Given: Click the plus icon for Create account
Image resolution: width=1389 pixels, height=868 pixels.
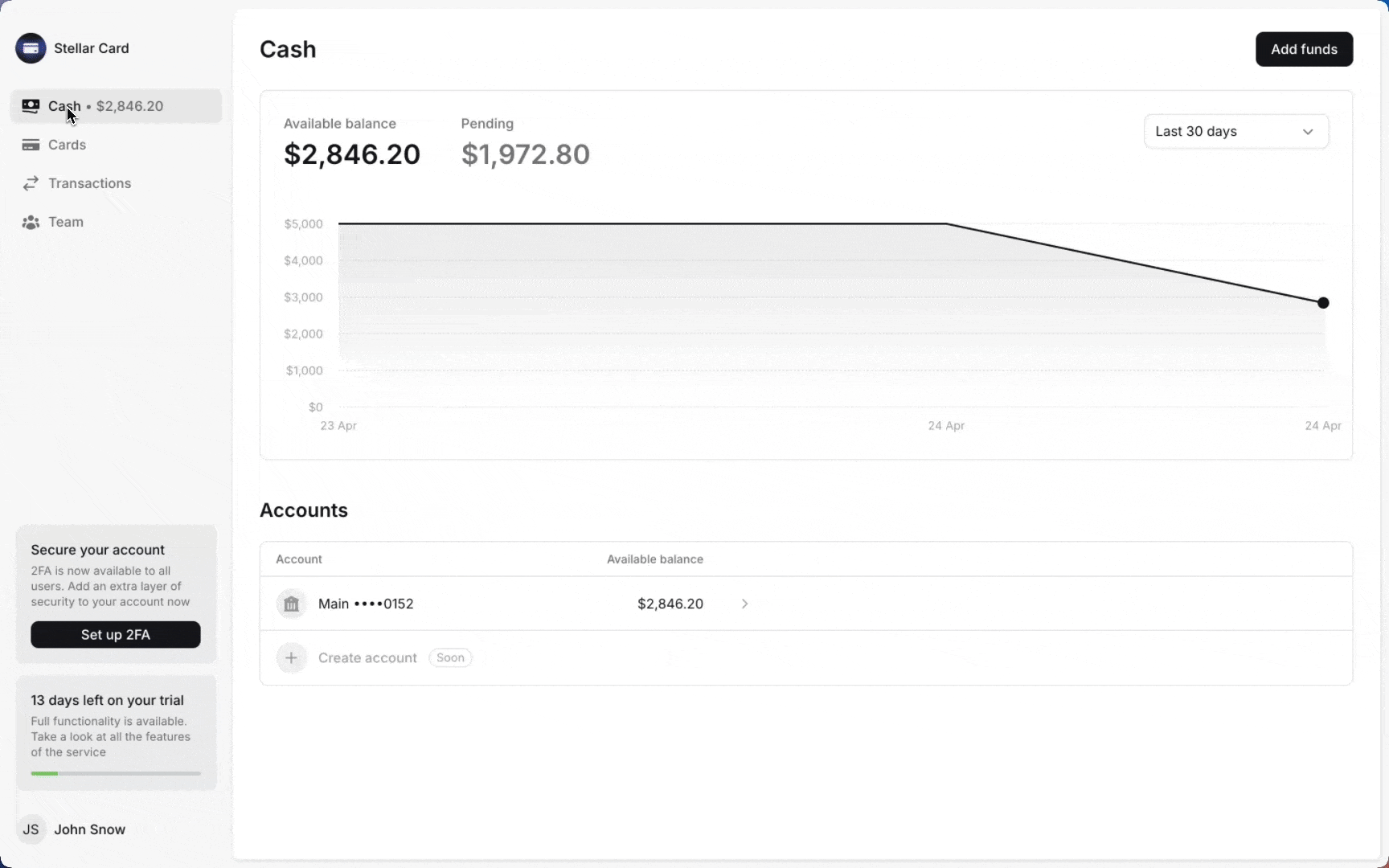Looking at the screenshot, I should [x=291, y=657].
